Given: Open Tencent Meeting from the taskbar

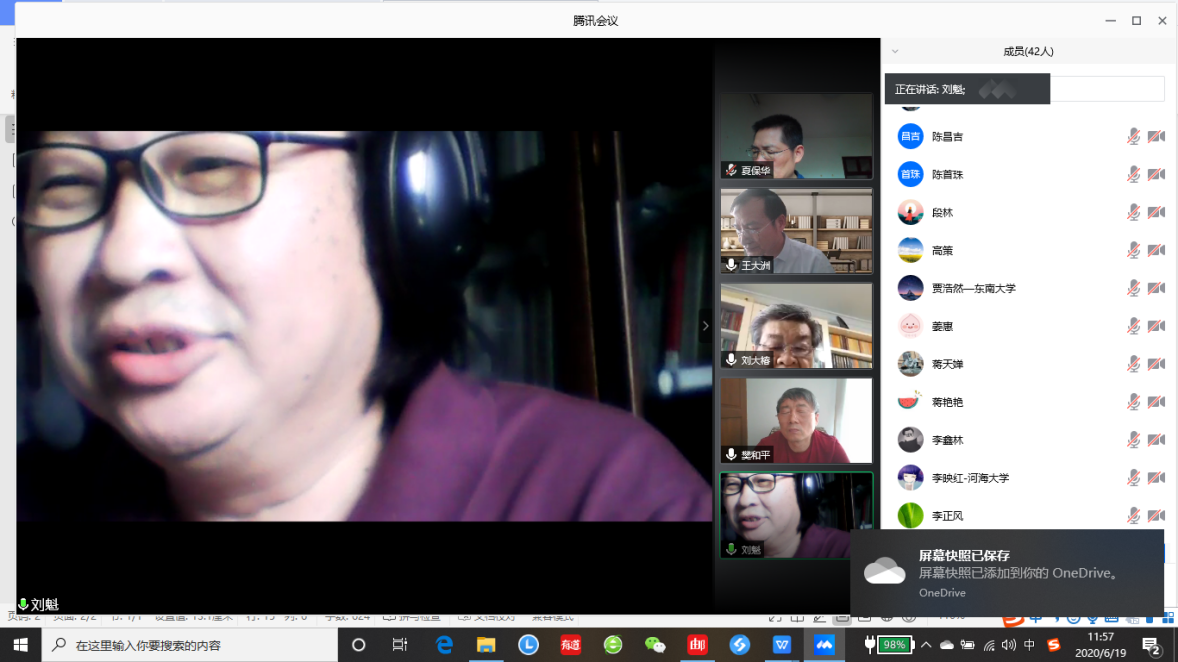Looking at the screenshot, I should pyautogui.click(x=824, y=645).
